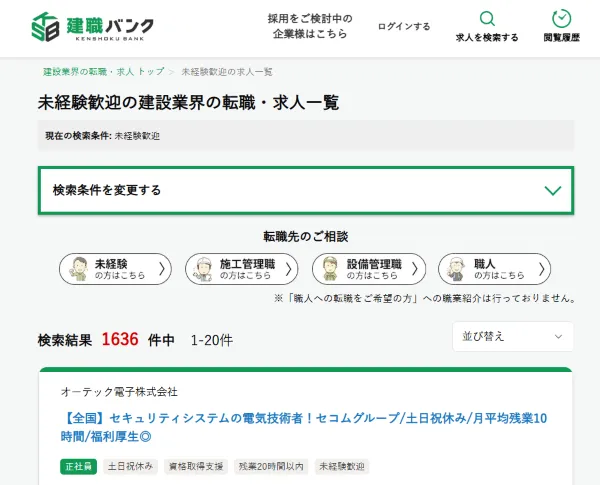The image size is (600, 485).
Task: Click the 転職先のご相談 heading
Action: (x=306, y=237)
